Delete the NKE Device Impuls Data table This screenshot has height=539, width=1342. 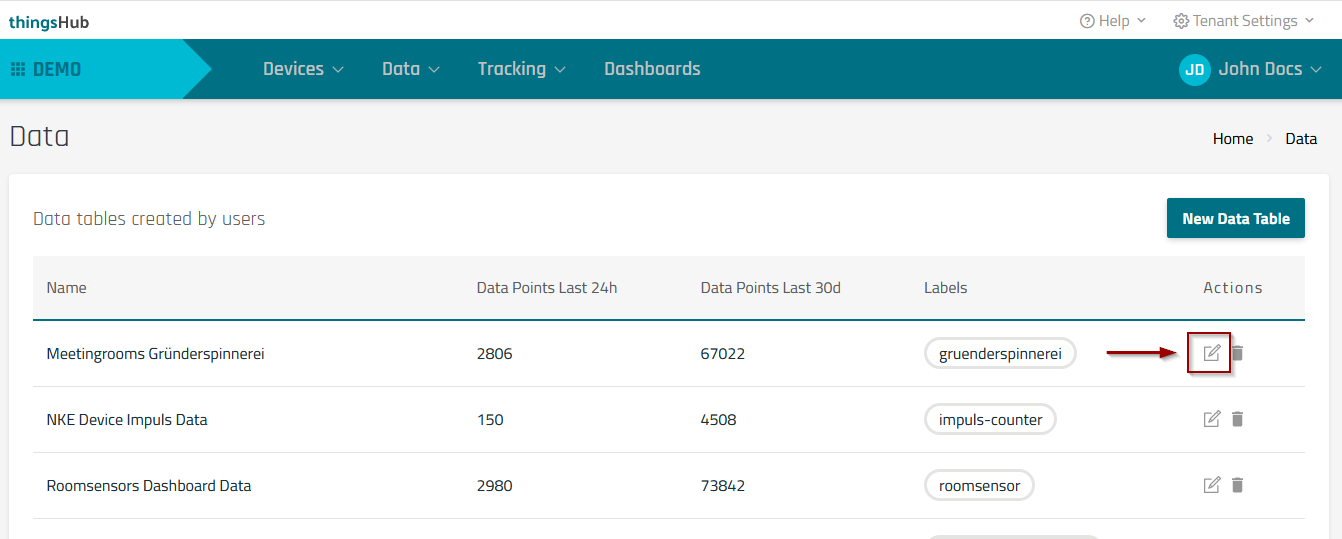pyautogui.click(x=1237, y=419)
